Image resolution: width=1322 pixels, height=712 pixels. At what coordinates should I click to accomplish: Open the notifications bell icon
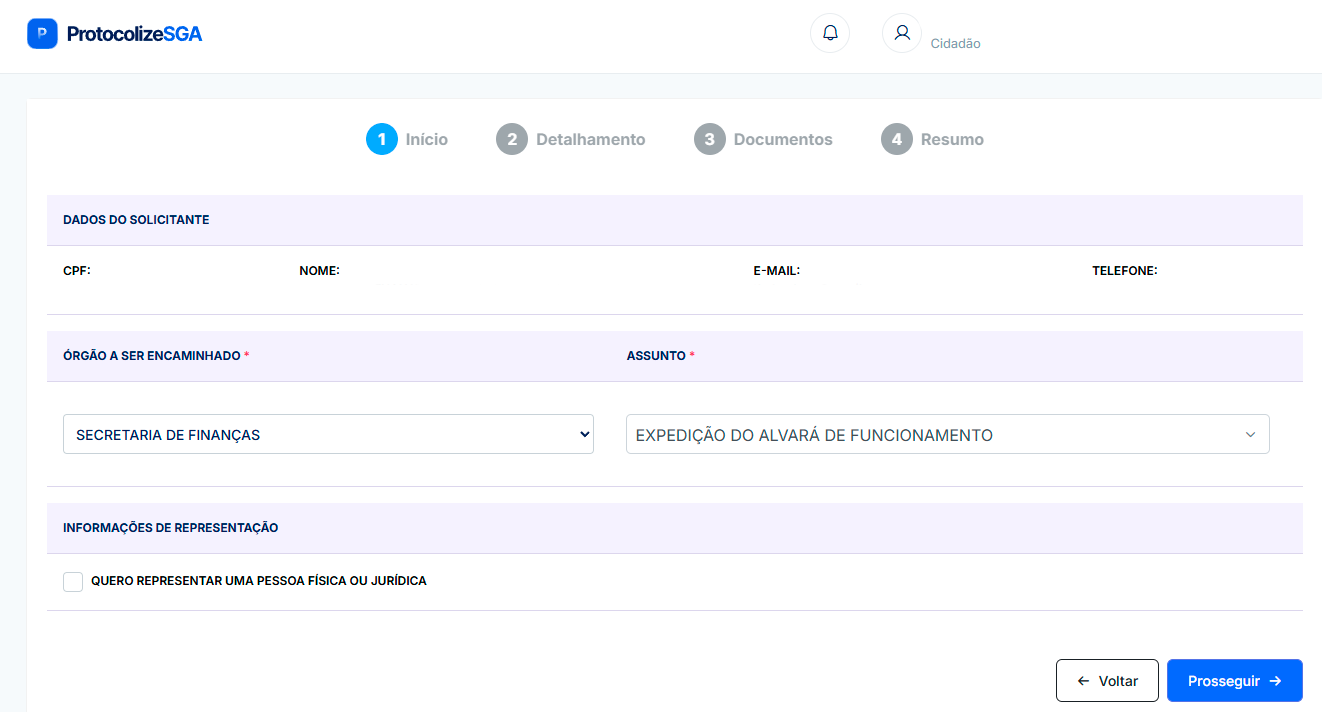tap(830, 33)
